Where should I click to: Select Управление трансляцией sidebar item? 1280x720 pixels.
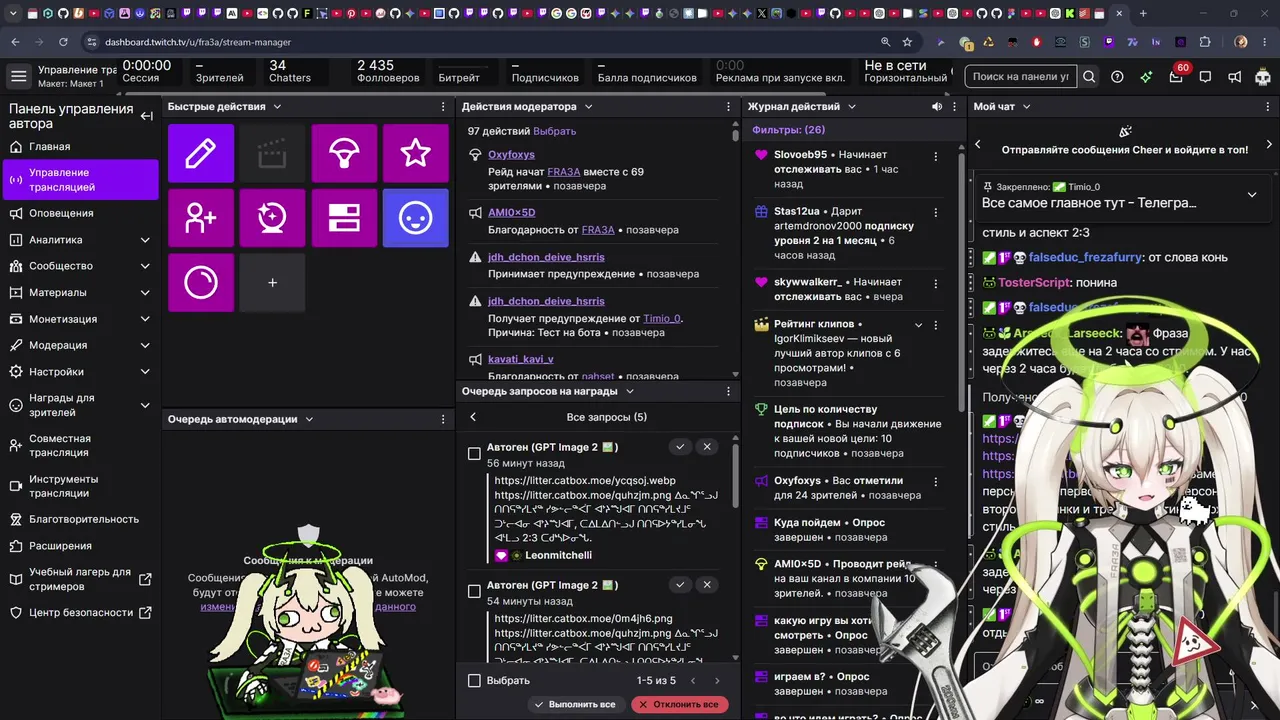point(80,180)
